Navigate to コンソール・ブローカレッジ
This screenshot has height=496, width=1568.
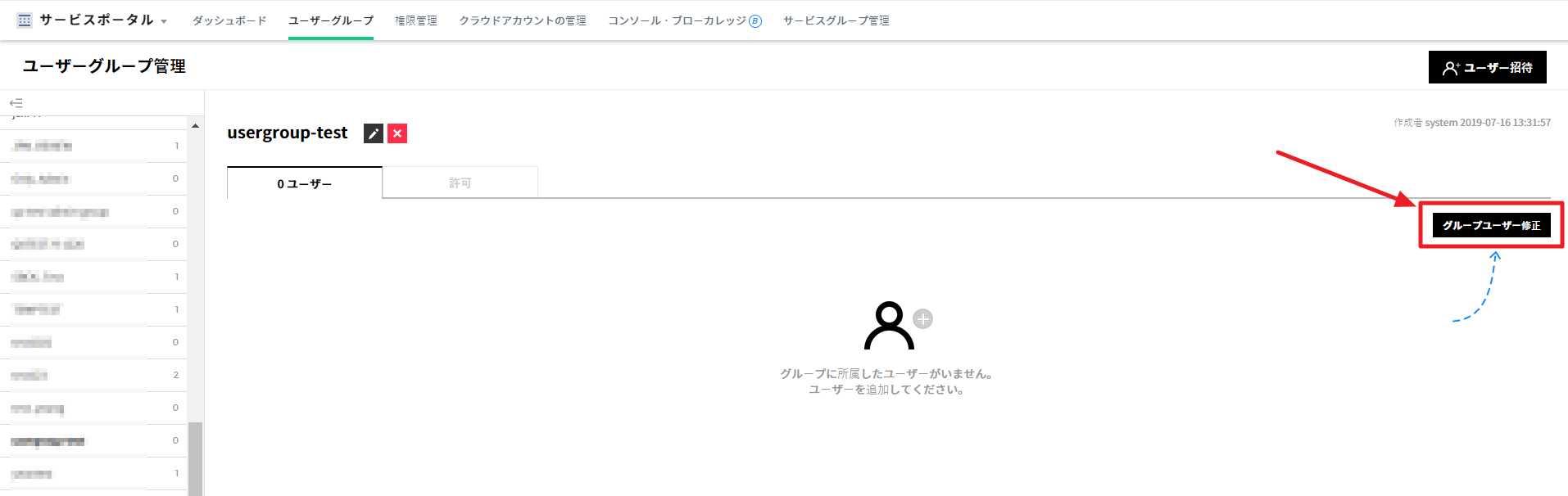677,20
